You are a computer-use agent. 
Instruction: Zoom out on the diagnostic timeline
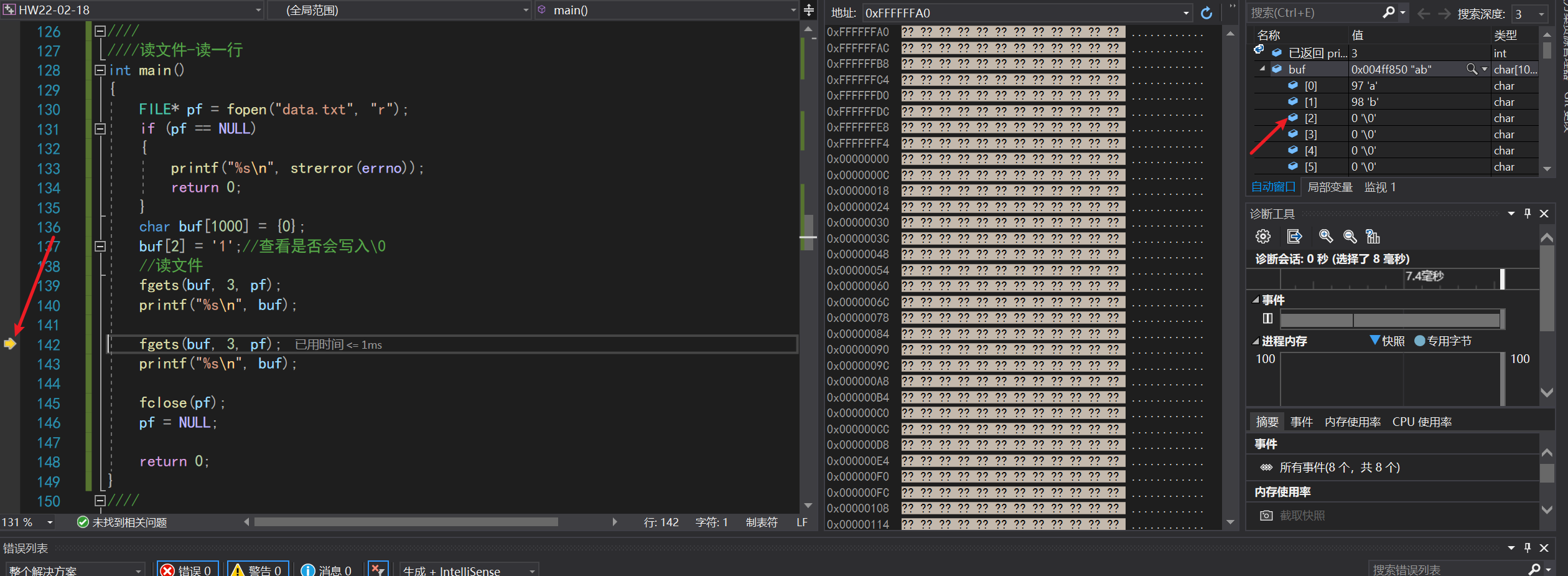click(x=1350, y=237)
